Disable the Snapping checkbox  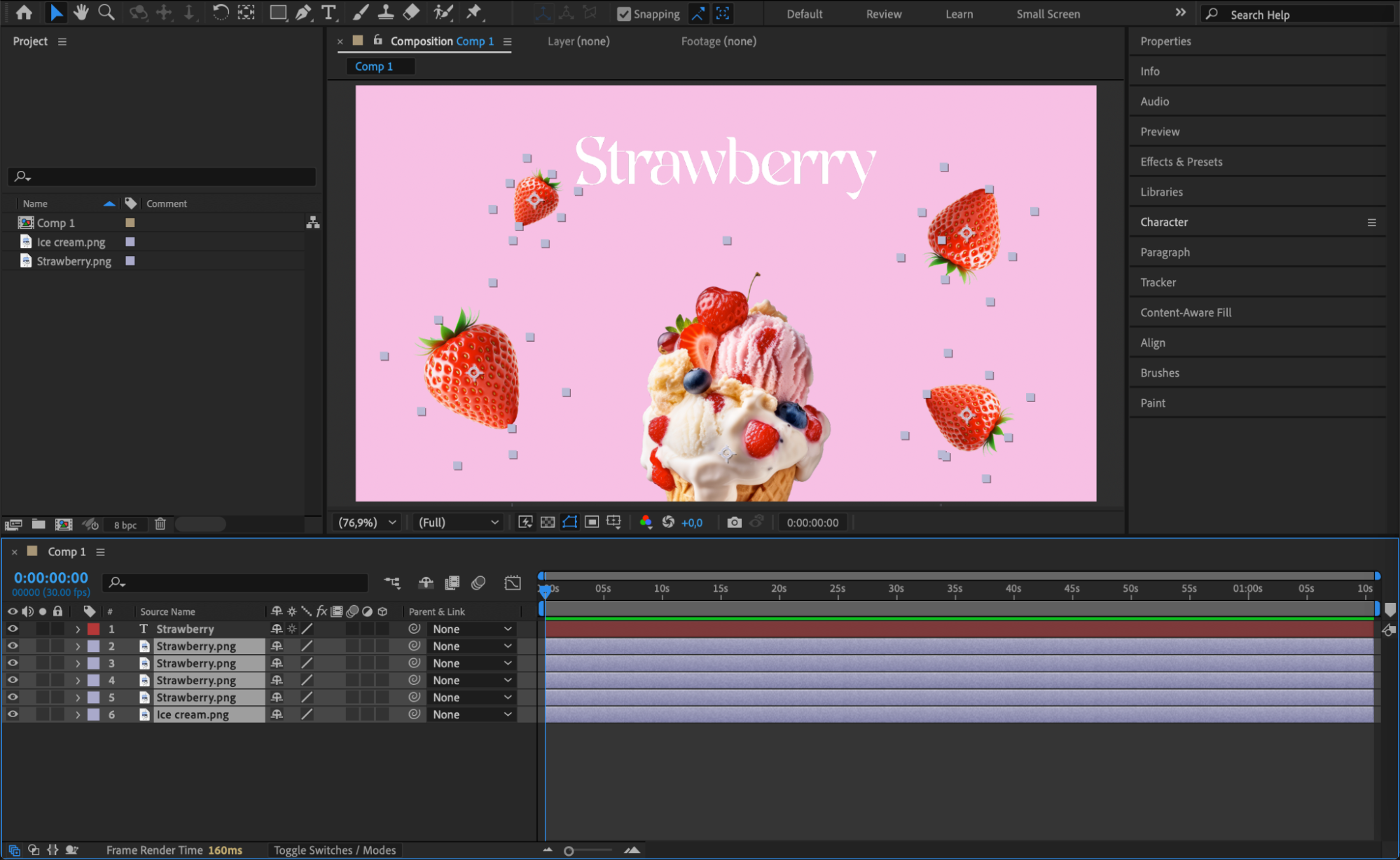(x=623, y=14)
